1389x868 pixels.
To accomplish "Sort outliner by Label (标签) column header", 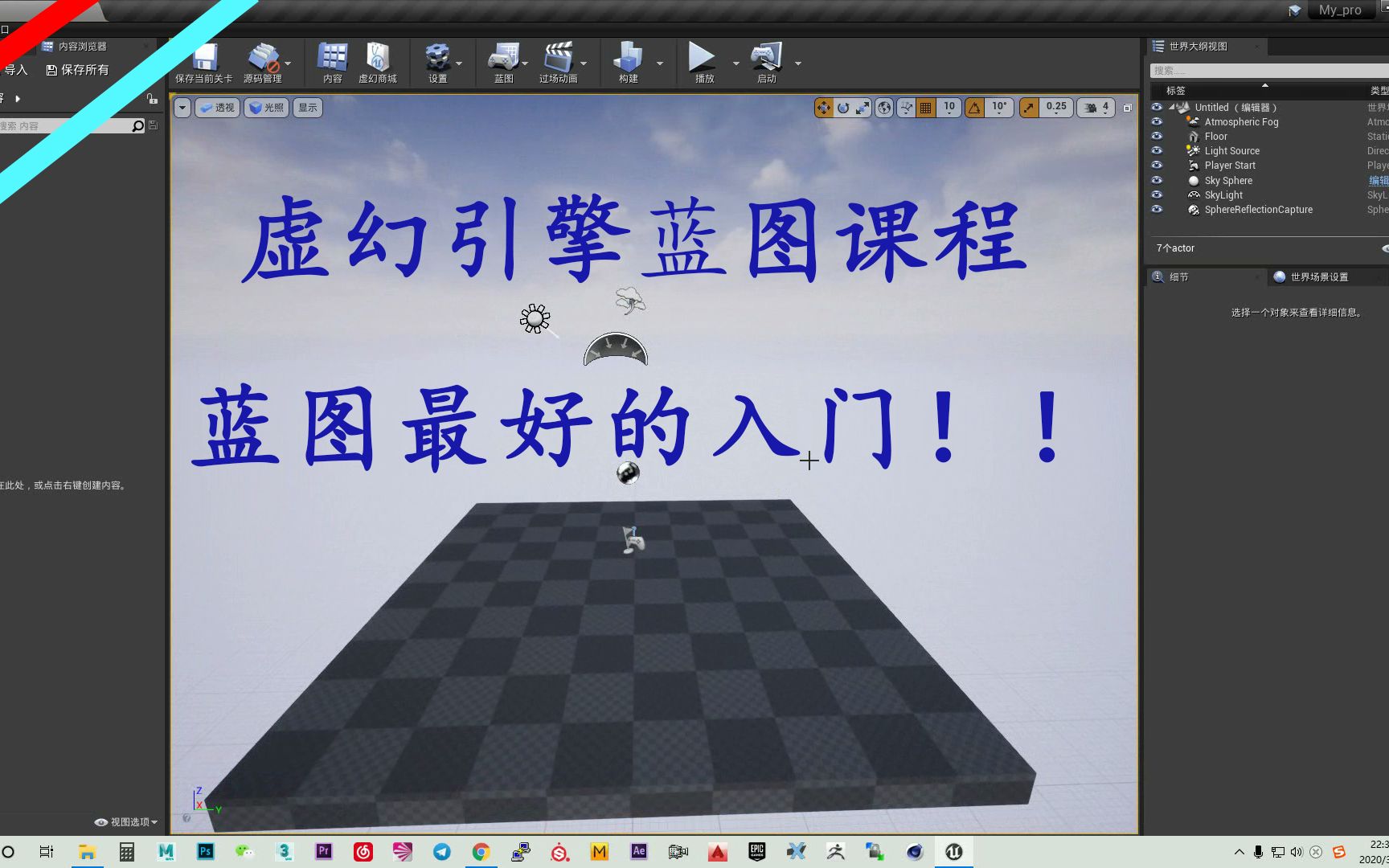I will coord(1175,91).
